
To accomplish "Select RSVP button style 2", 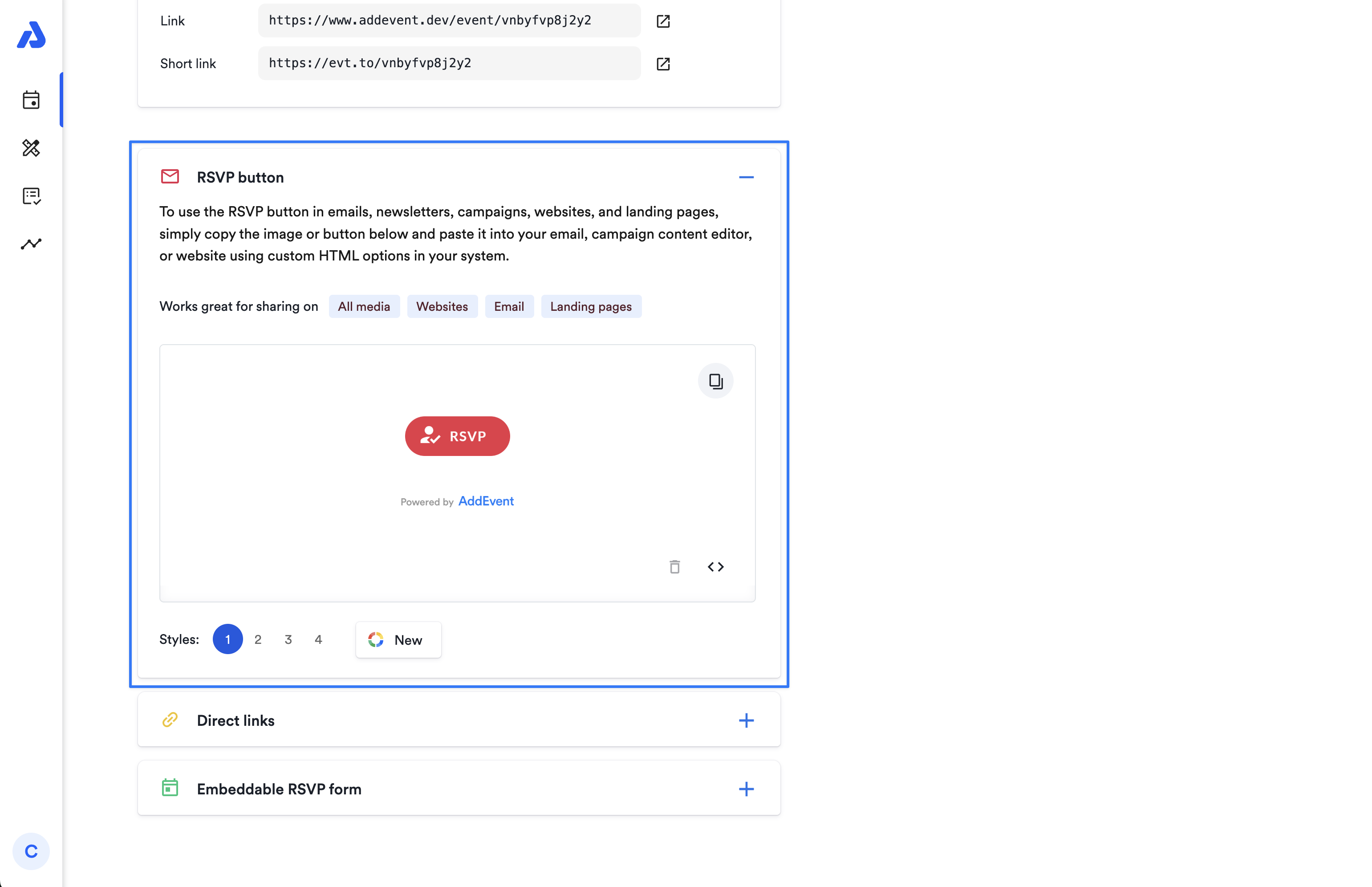I will (258, 639).
